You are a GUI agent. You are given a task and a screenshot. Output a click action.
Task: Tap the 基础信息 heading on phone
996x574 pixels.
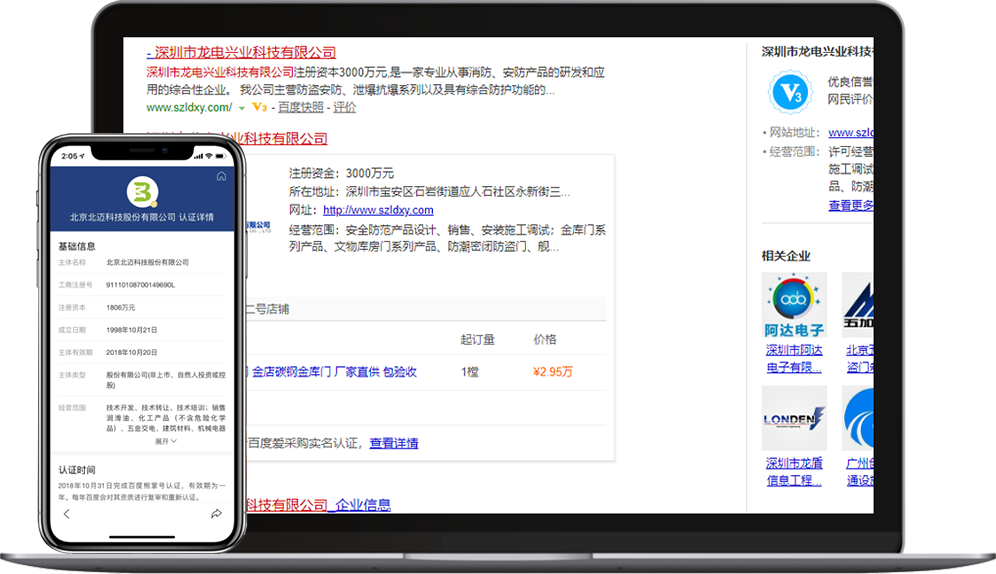(77, 246)
